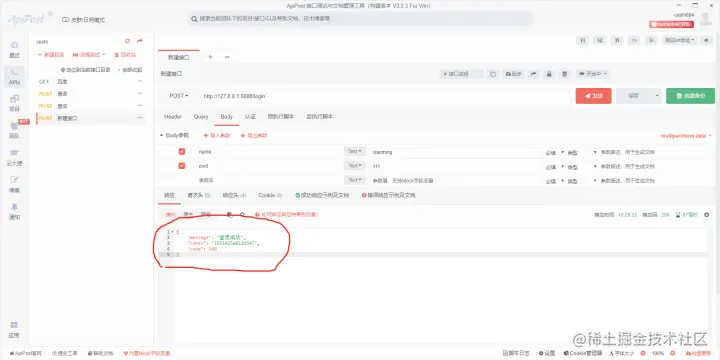
Task: Click the lock icon in interface toolbar
Action: [549, 74]
